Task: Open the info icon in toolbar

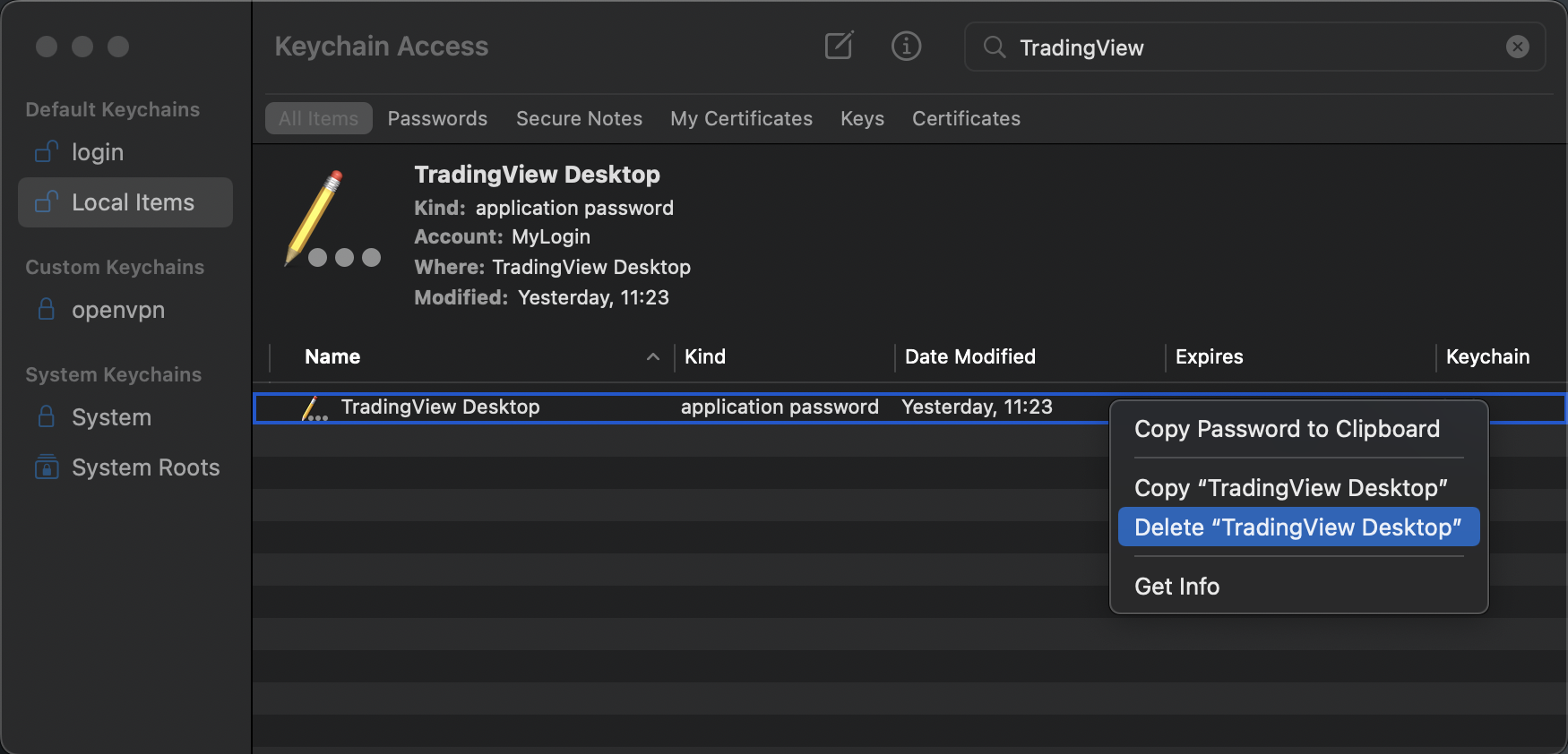Action: pyautogui.click(x=906, y=46)
